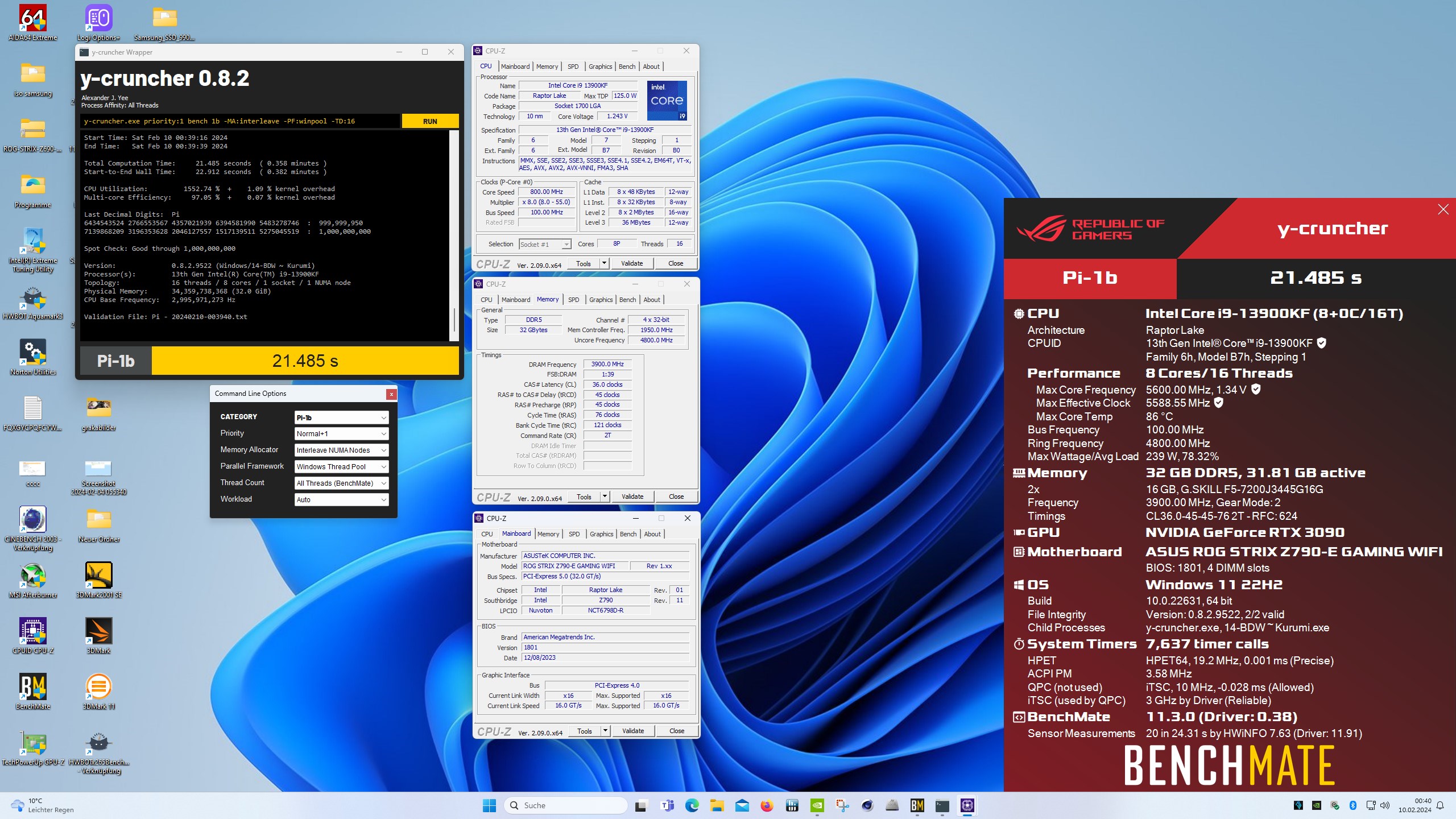The height and width of the screenshot is (819, 1456).
Task: Open the Priority dropdown showing Normal+1
Action: (x=341, y=434)
